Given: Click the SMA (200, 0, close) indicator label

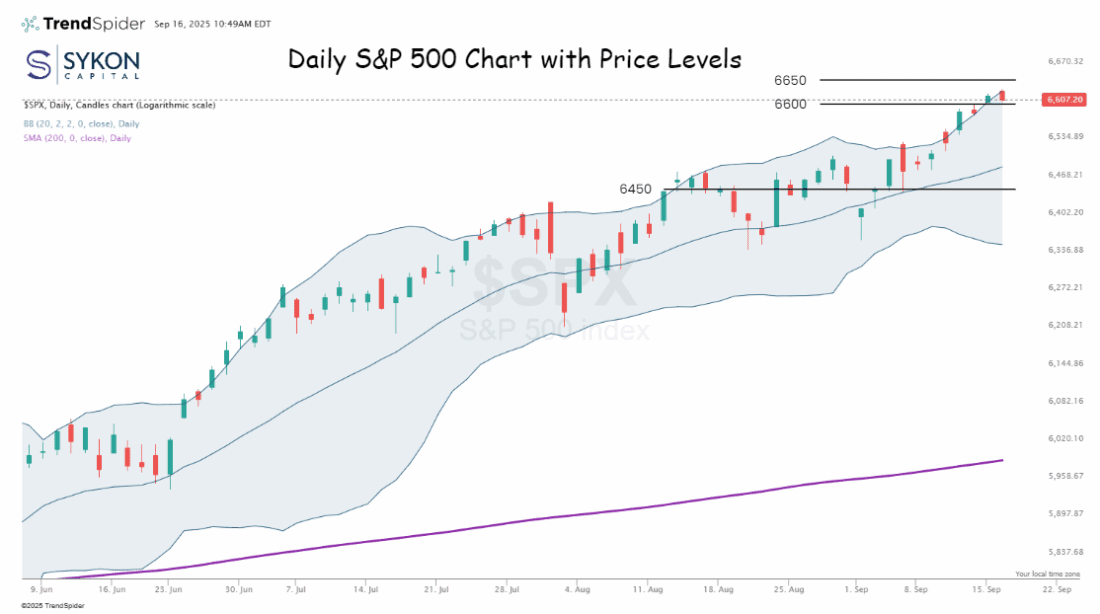Looking at the screenshot, I should coord(76,138).
